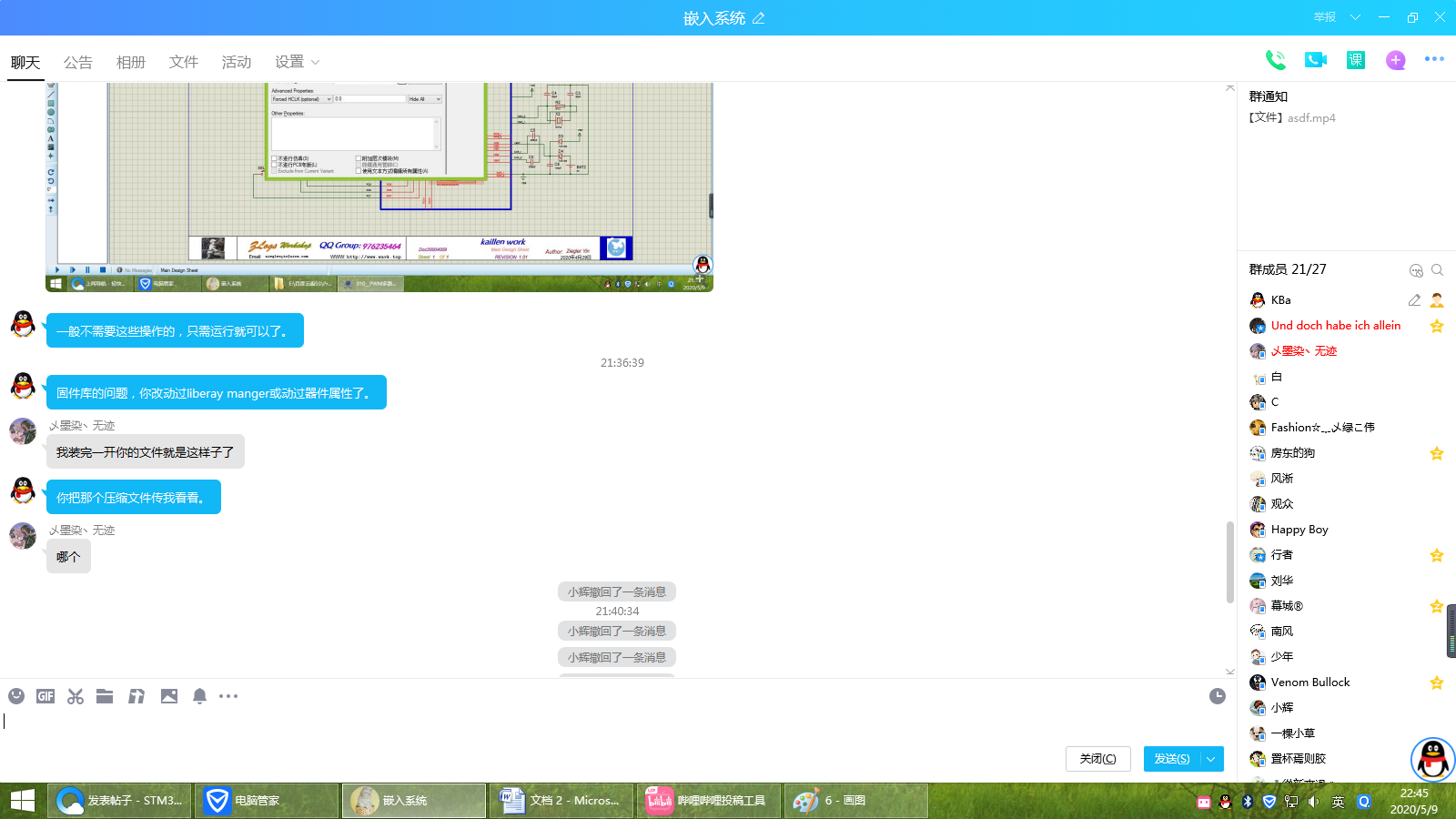Open the 活动 tab

pos(237,62)
